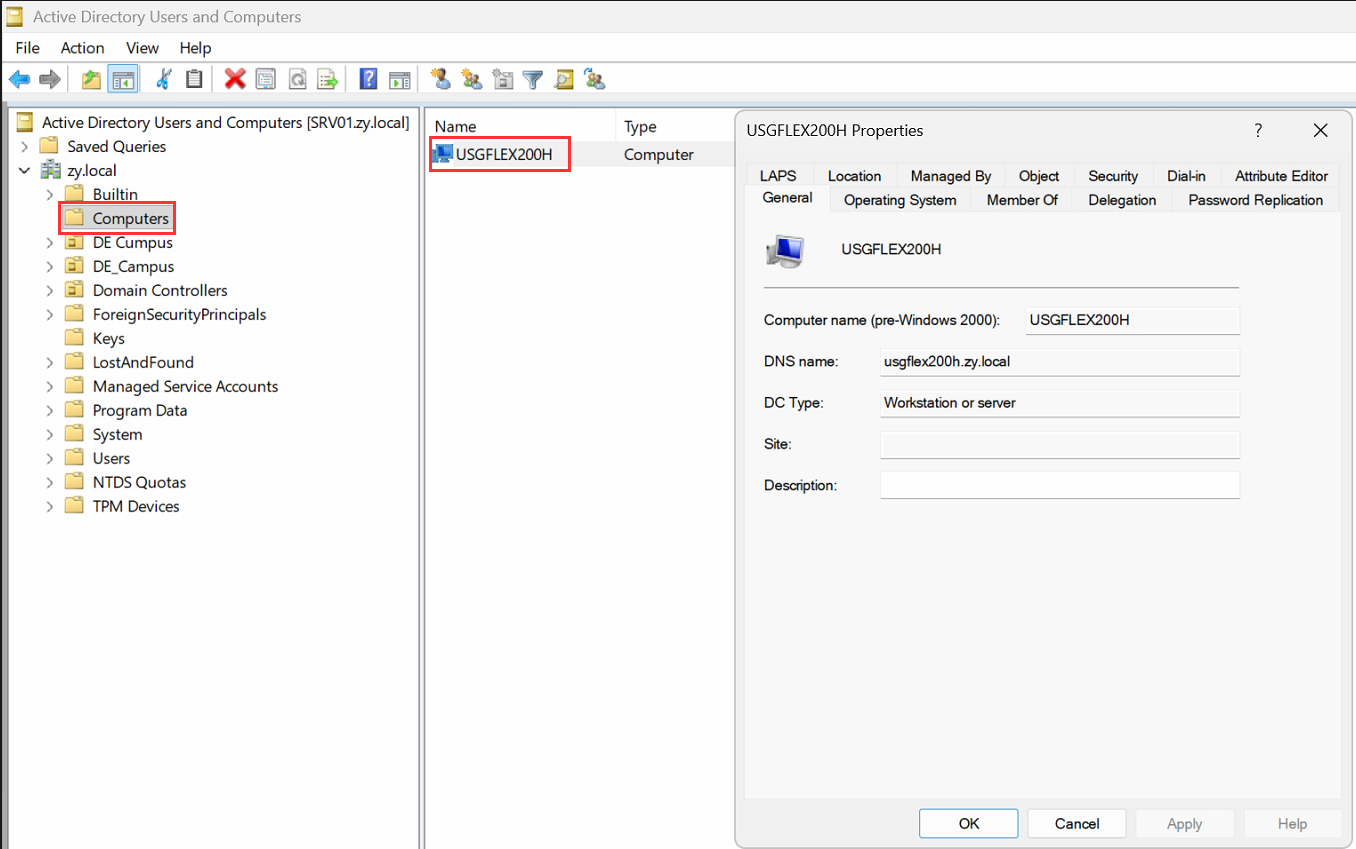Close the USGFLEX200H Properties dialog

pyautogui.click(x=1320, y=130)
